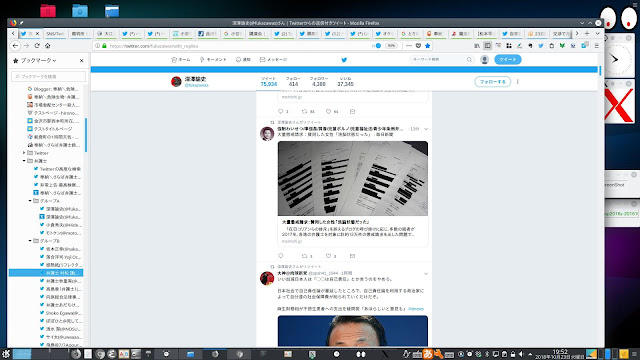Toggle the sidebar view button in Firefox toolbar

487,46
